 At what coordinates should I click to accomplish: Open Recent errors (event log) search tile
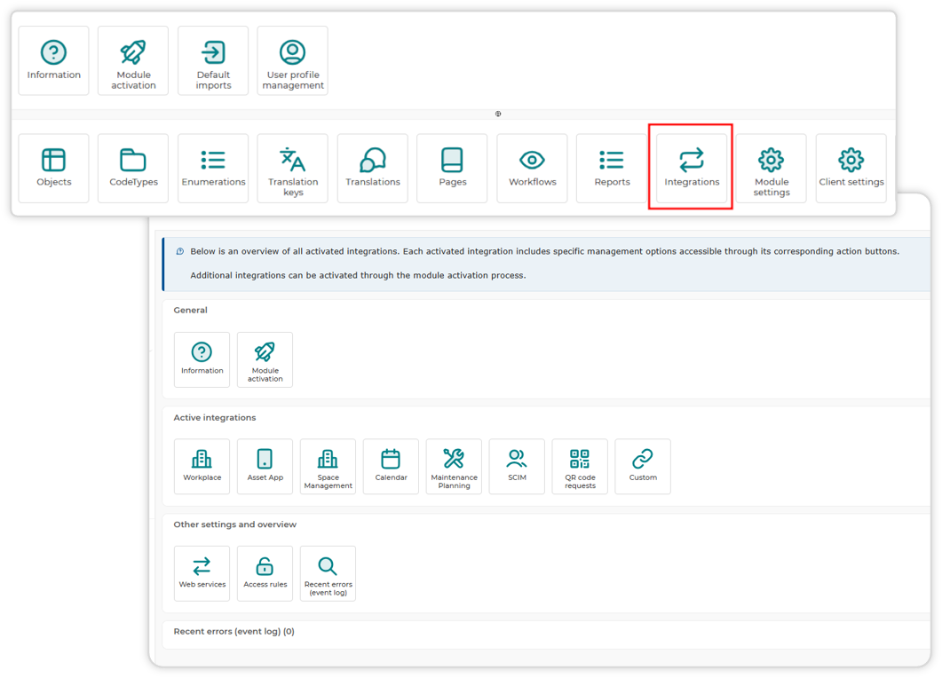[328, 573]
